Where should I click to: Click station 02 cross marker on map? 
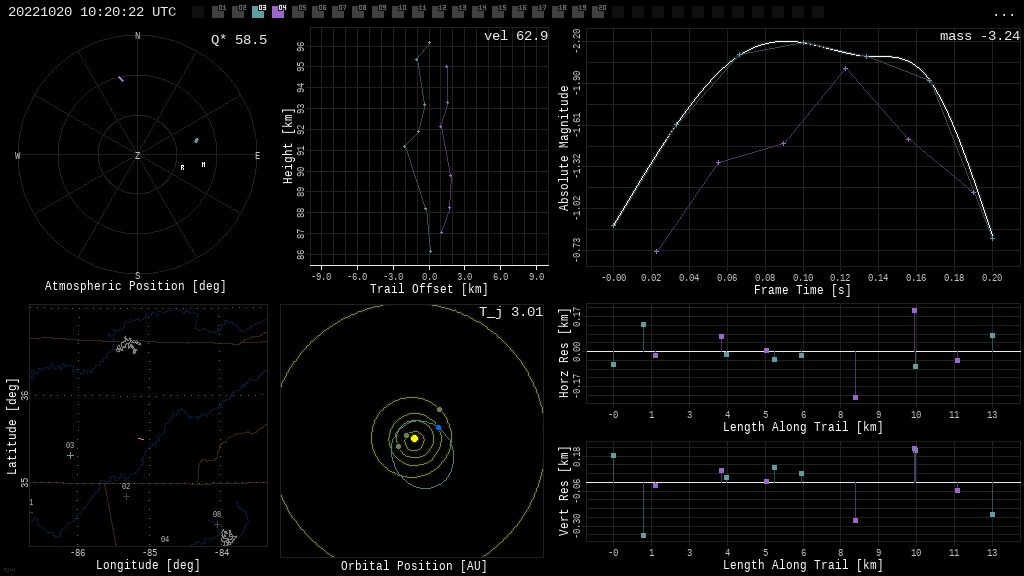(126, 496)
